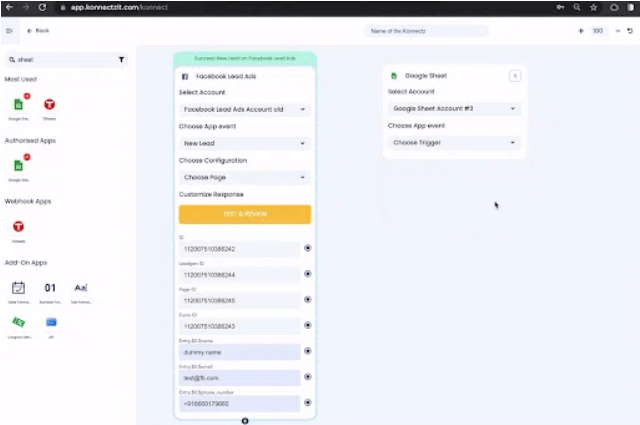
Task: Reload the browser page
Action: [x=42, y=7]
